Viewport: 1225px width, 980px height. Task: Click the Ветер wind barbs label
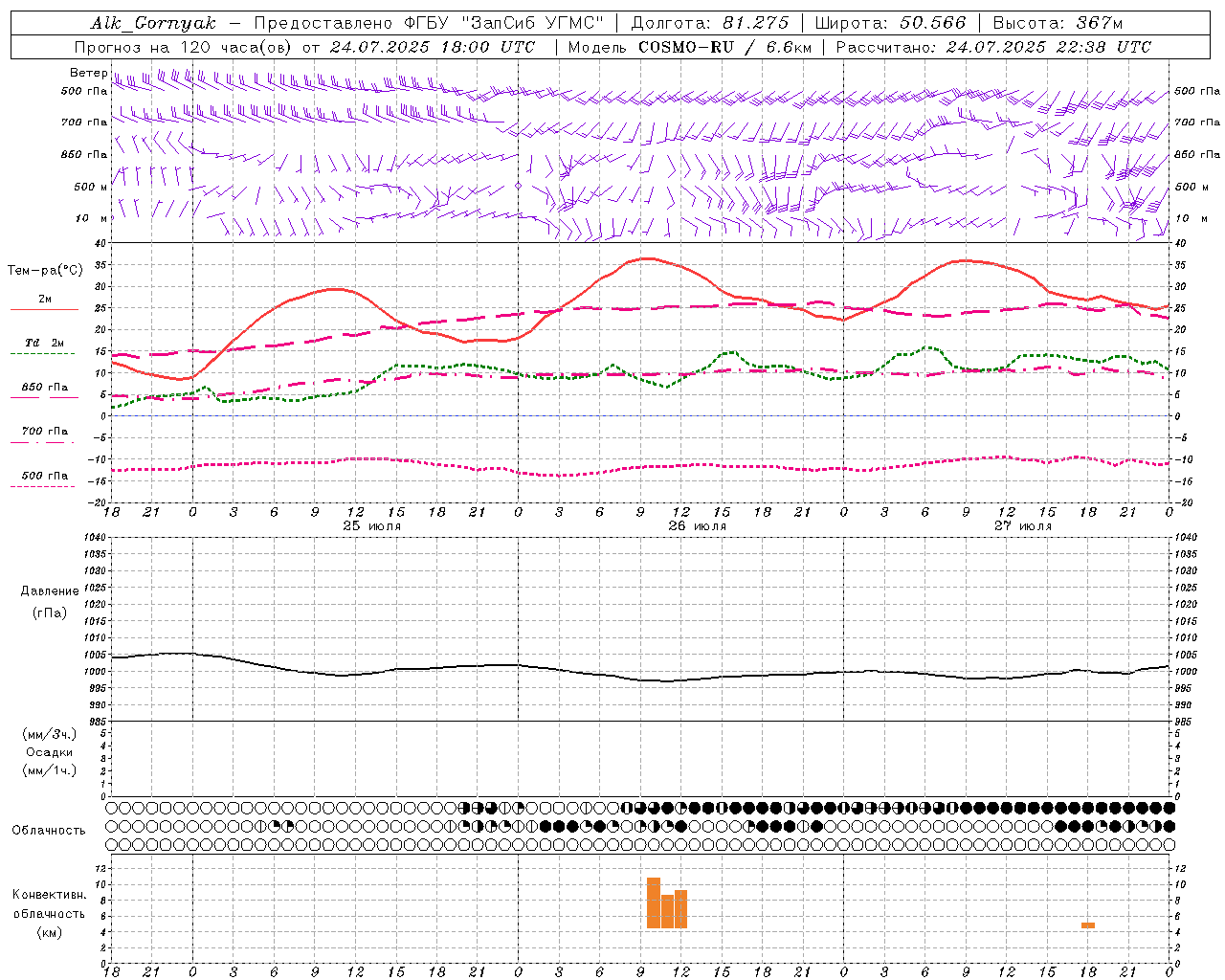coord(88,73)
